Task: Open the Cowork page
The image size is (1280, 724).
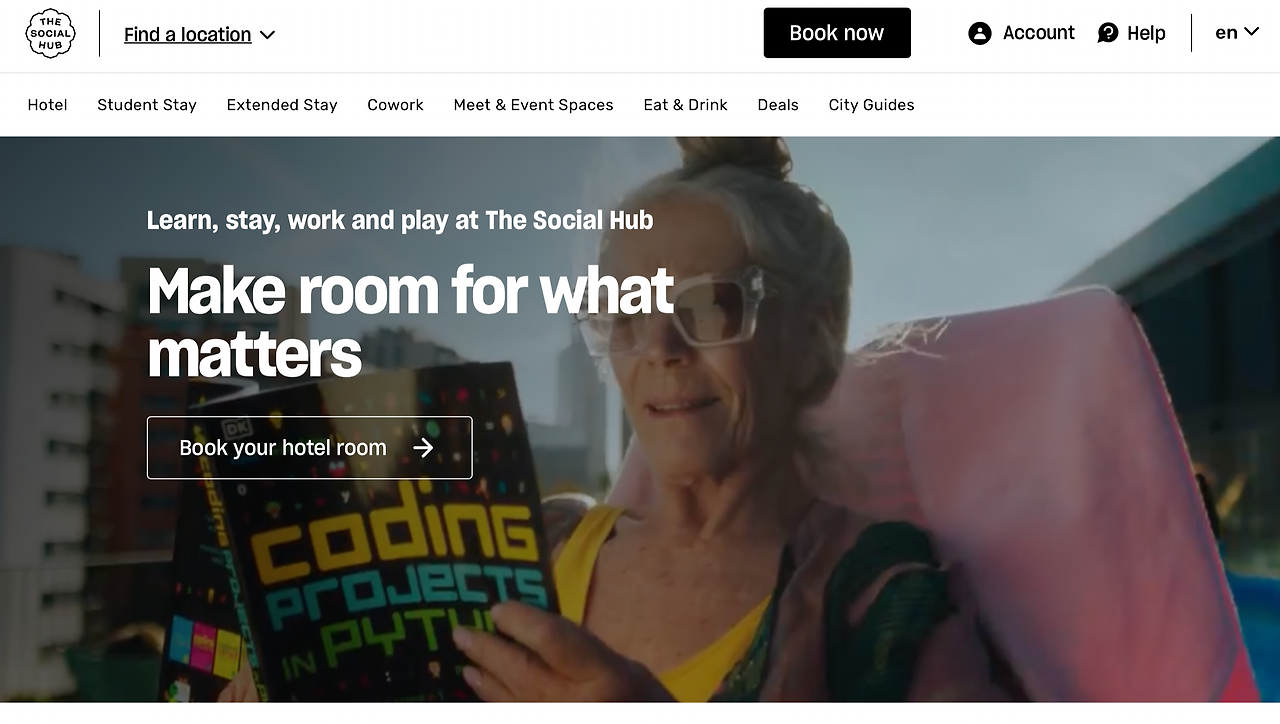Action: [395, 105]
